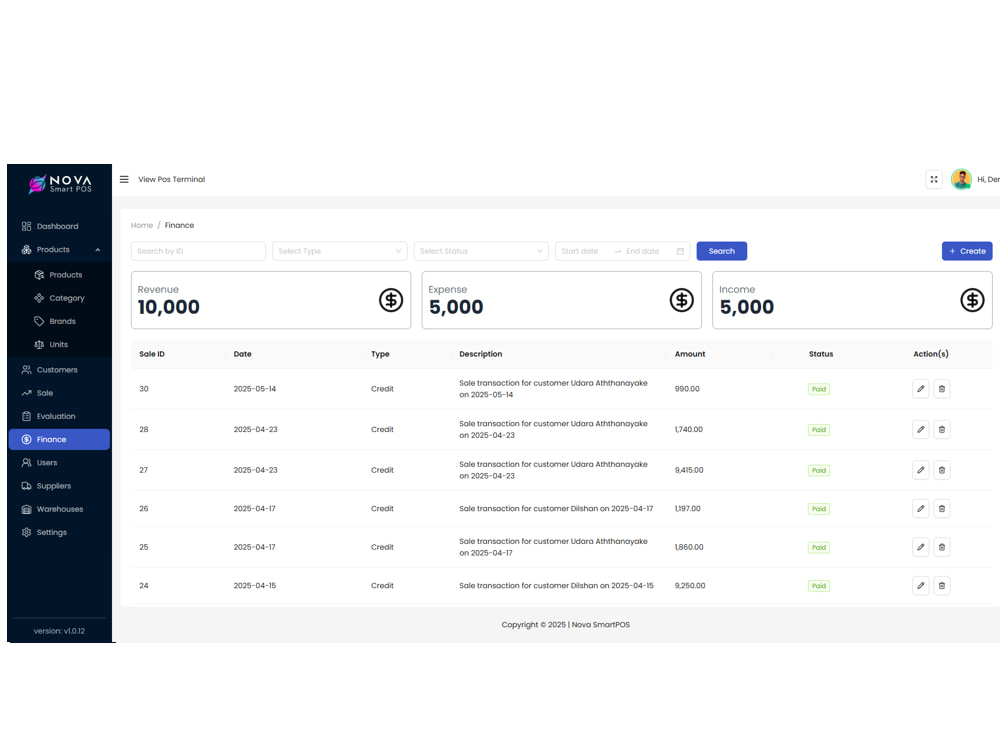This screenshot has width=1000, height=750.
Task: Click the Date column header
Action: (242, 354)
